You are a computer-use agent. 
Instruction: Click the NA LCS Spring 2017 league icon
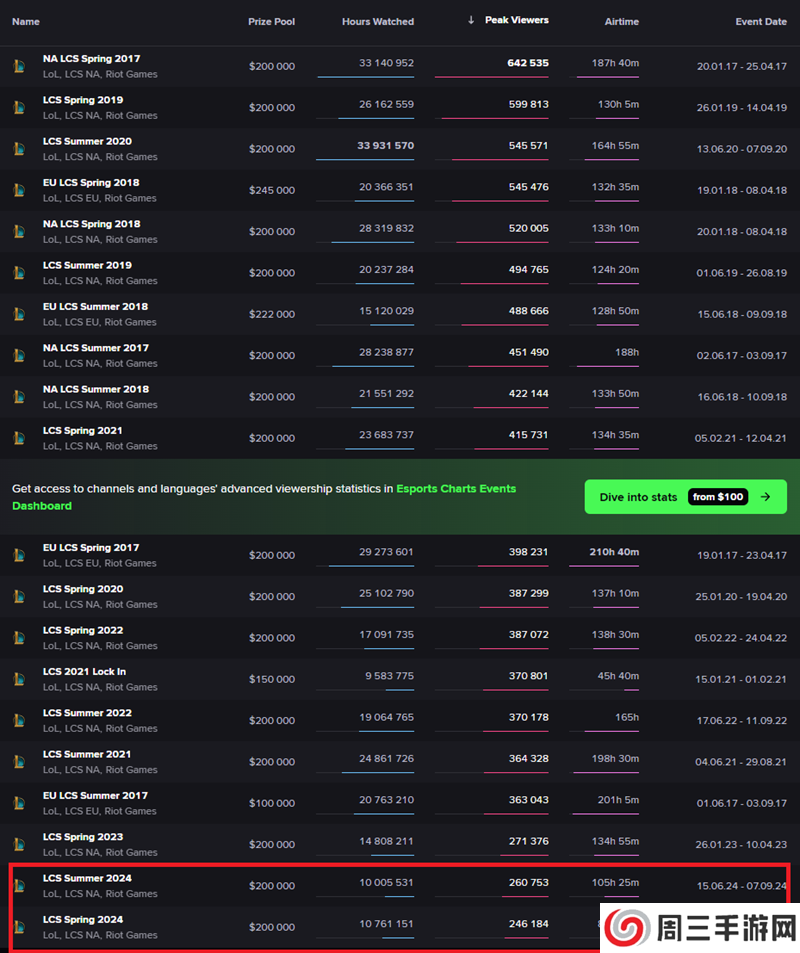[x=19, y=66]
